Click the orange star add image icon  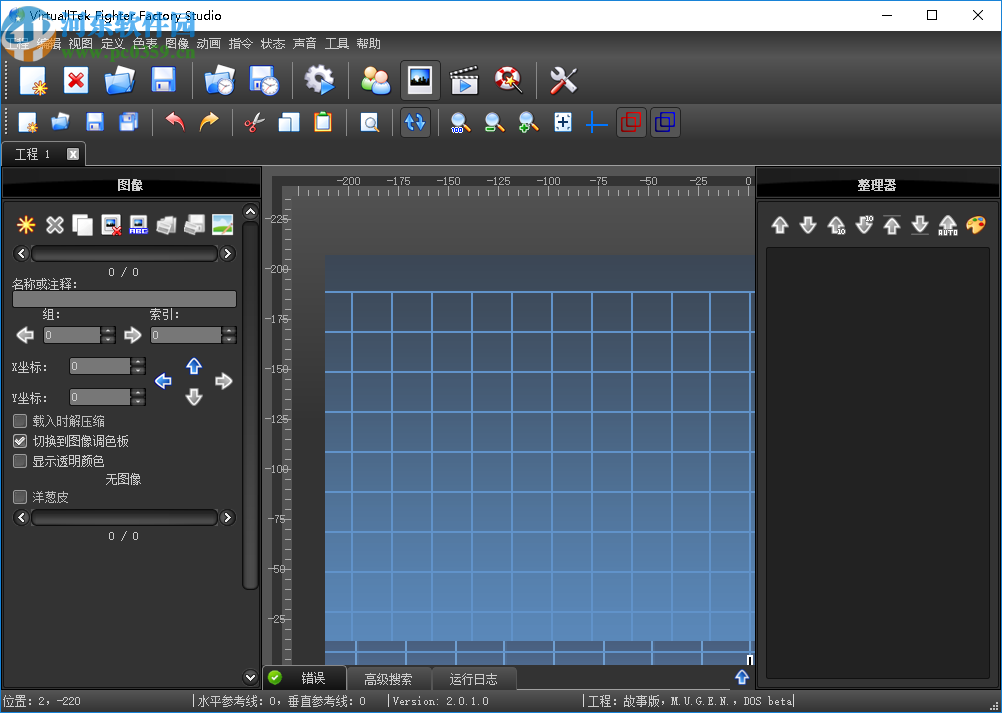coord(26,225)
